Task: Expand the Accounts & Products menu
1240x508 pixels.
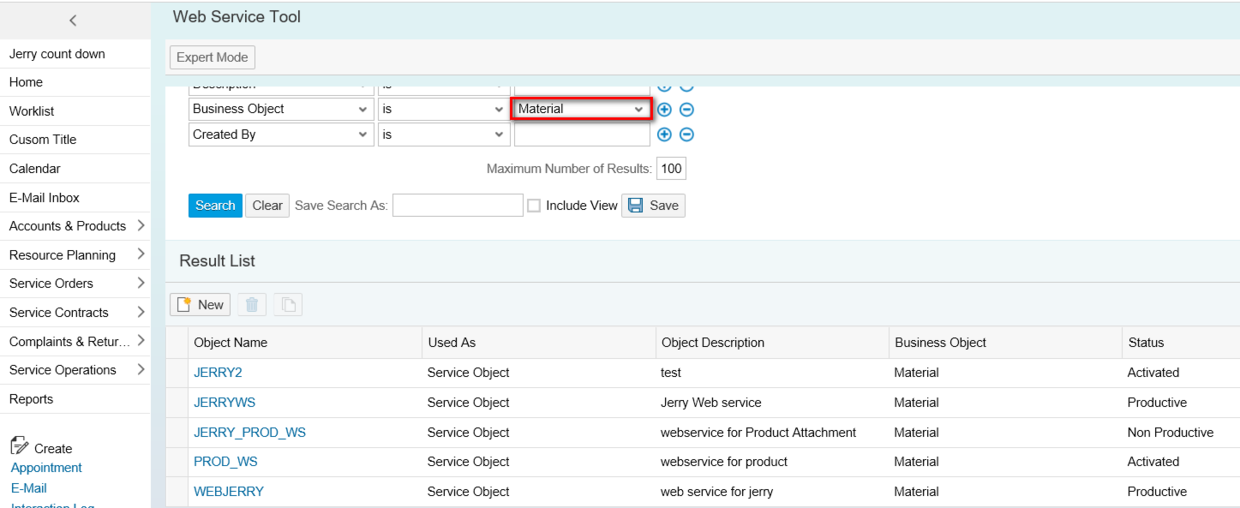Action: (140, 226)
